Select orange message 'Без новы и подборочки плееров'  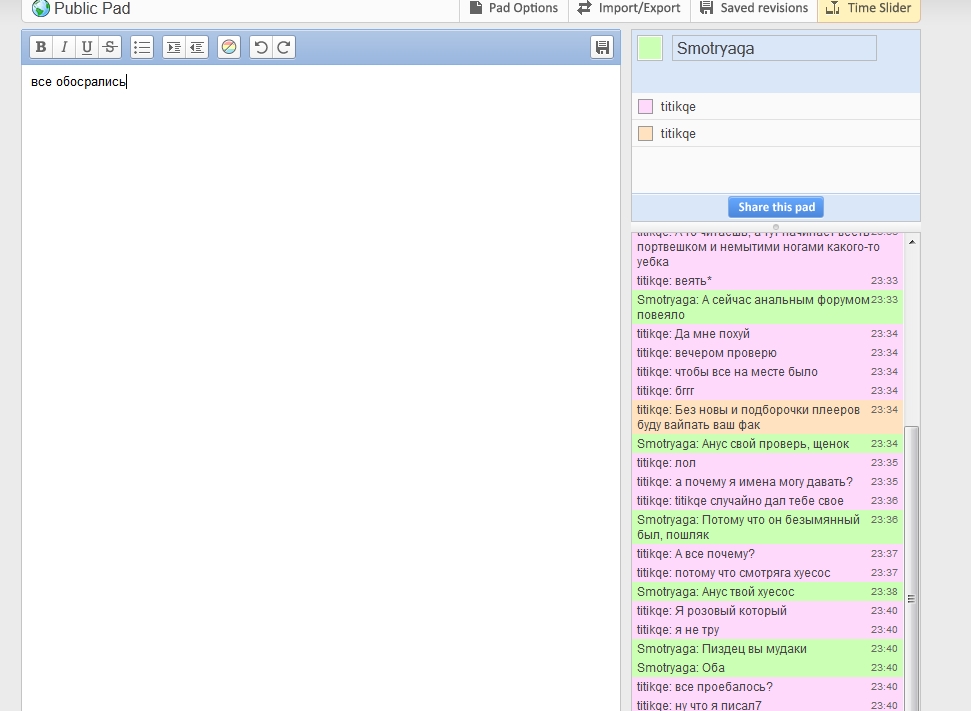click(767, 417)
